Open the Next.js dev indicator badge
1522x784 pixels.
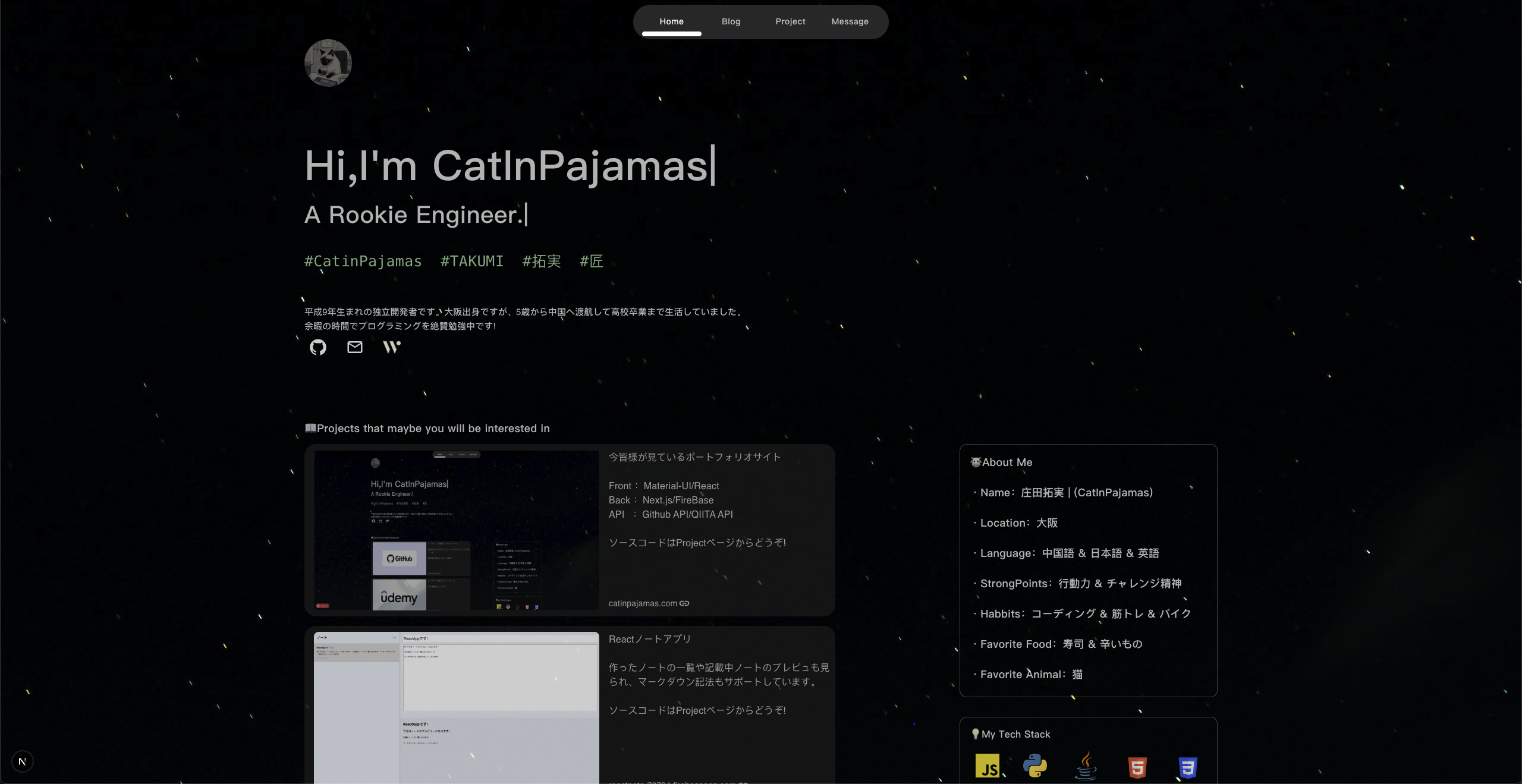pos(23,761)
